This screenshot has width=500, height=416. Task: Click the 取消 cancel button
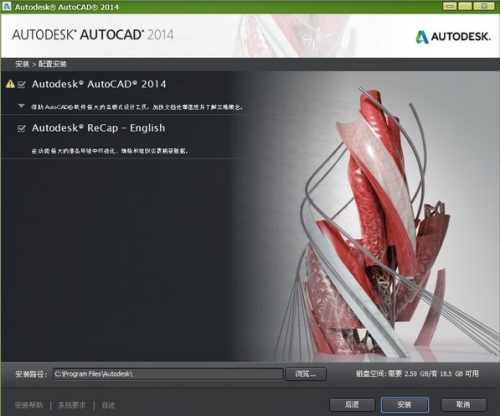tap(463, 405)
